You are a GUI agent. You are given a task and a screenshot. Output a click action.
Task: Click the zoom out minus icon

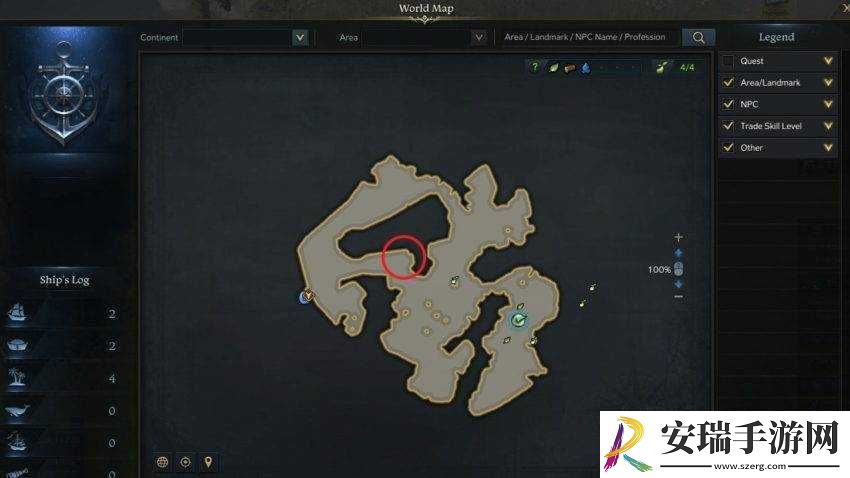(x=678, y=297)
